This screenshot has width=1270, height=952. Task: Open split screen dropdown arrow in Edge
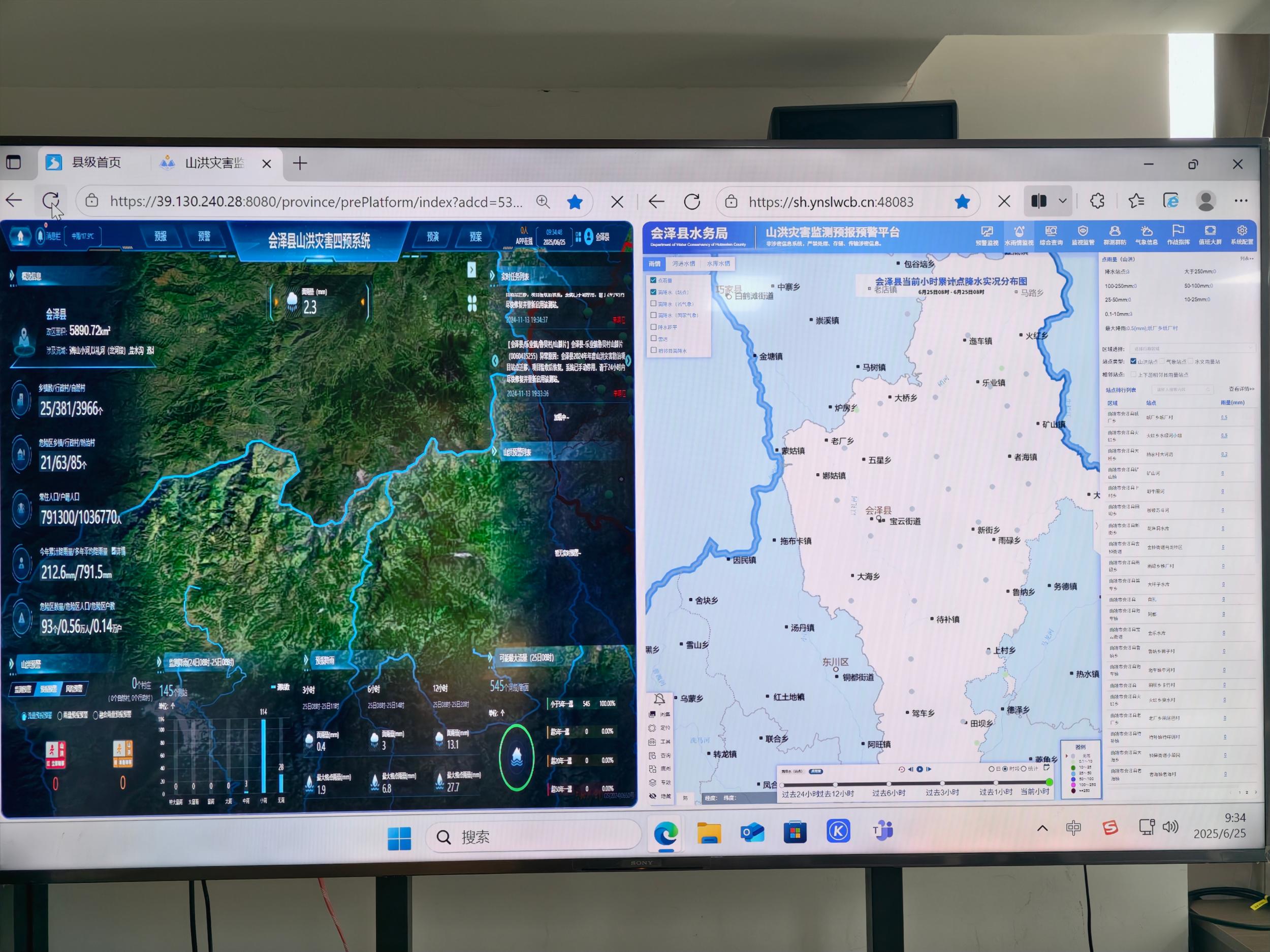[x=1063, y=201]
